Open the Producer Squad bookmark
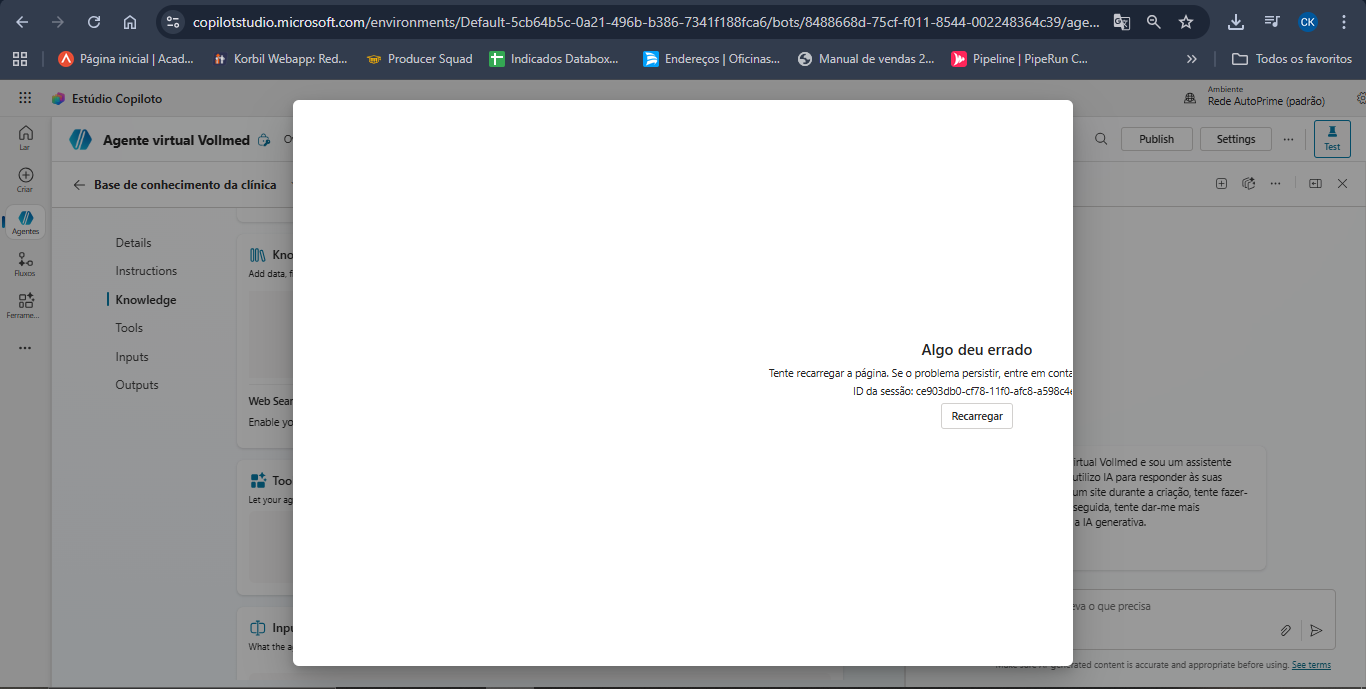 click(419, 59)
